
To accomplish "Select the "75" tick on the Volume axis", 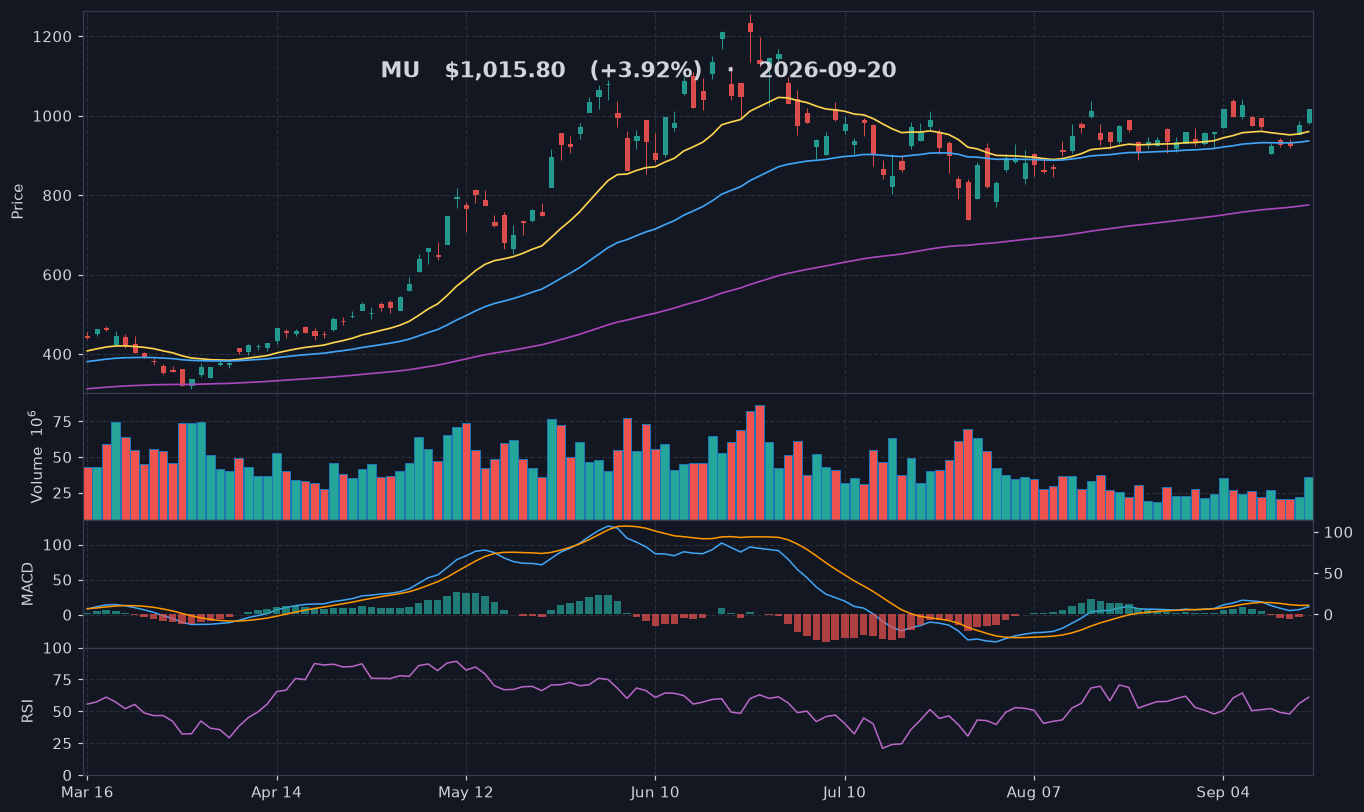I will [x=63, y=423].
